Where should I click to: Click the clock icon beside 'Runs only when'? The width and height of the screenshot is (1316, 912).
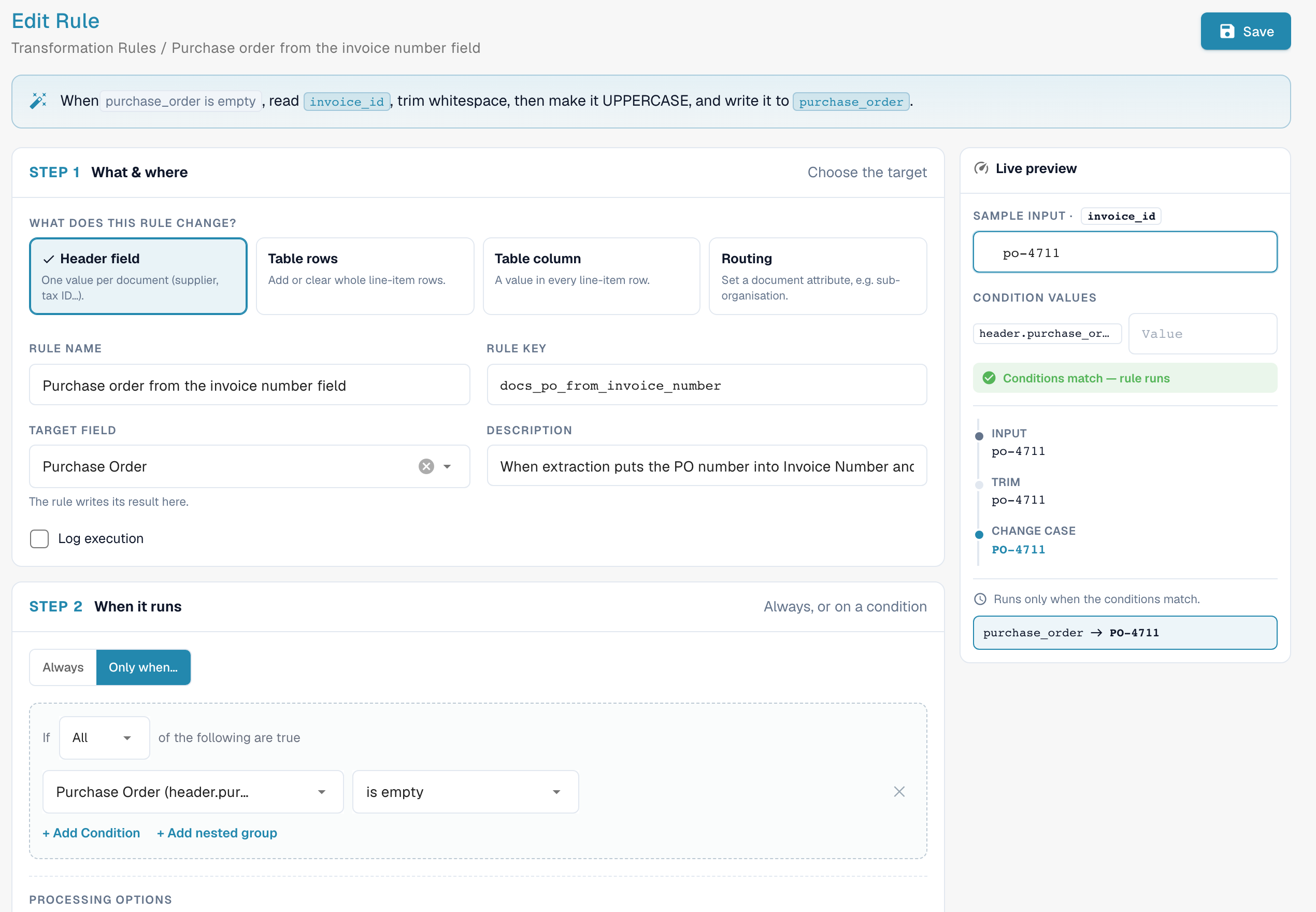click(980, 599)
